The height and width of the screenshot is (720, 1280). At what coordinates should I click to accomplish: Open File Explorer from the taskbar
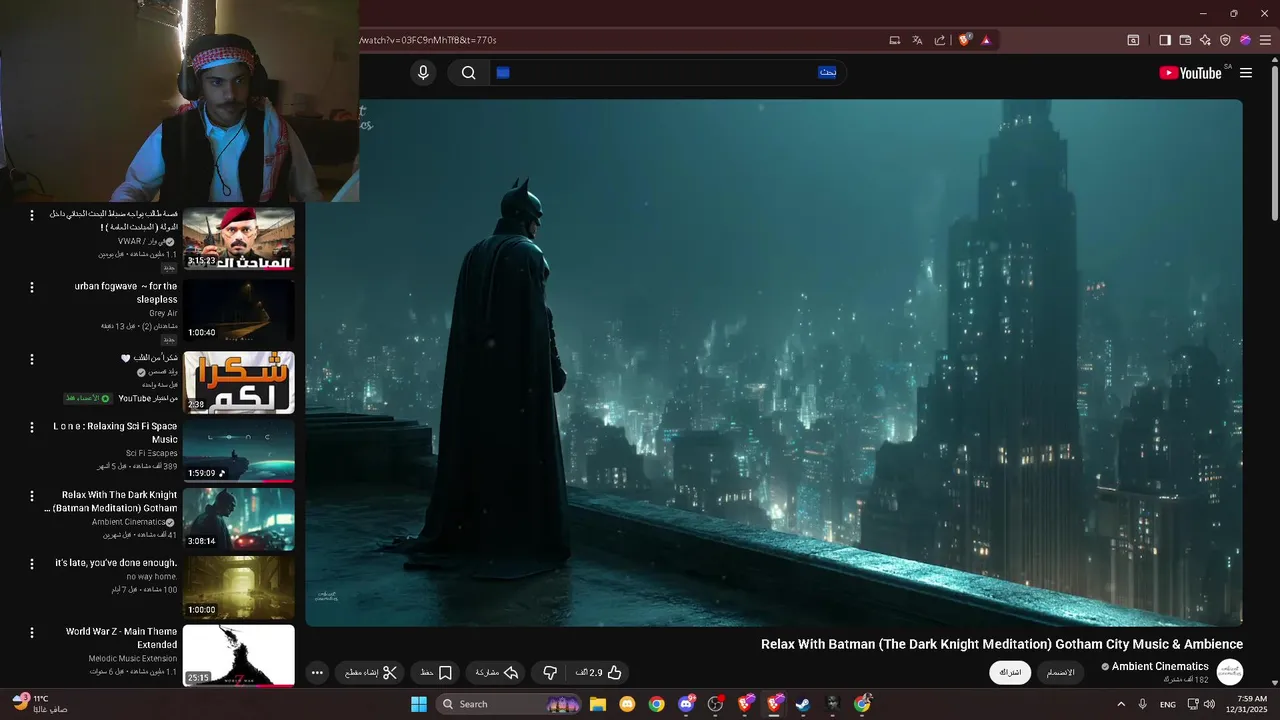(x=598, y=704)
